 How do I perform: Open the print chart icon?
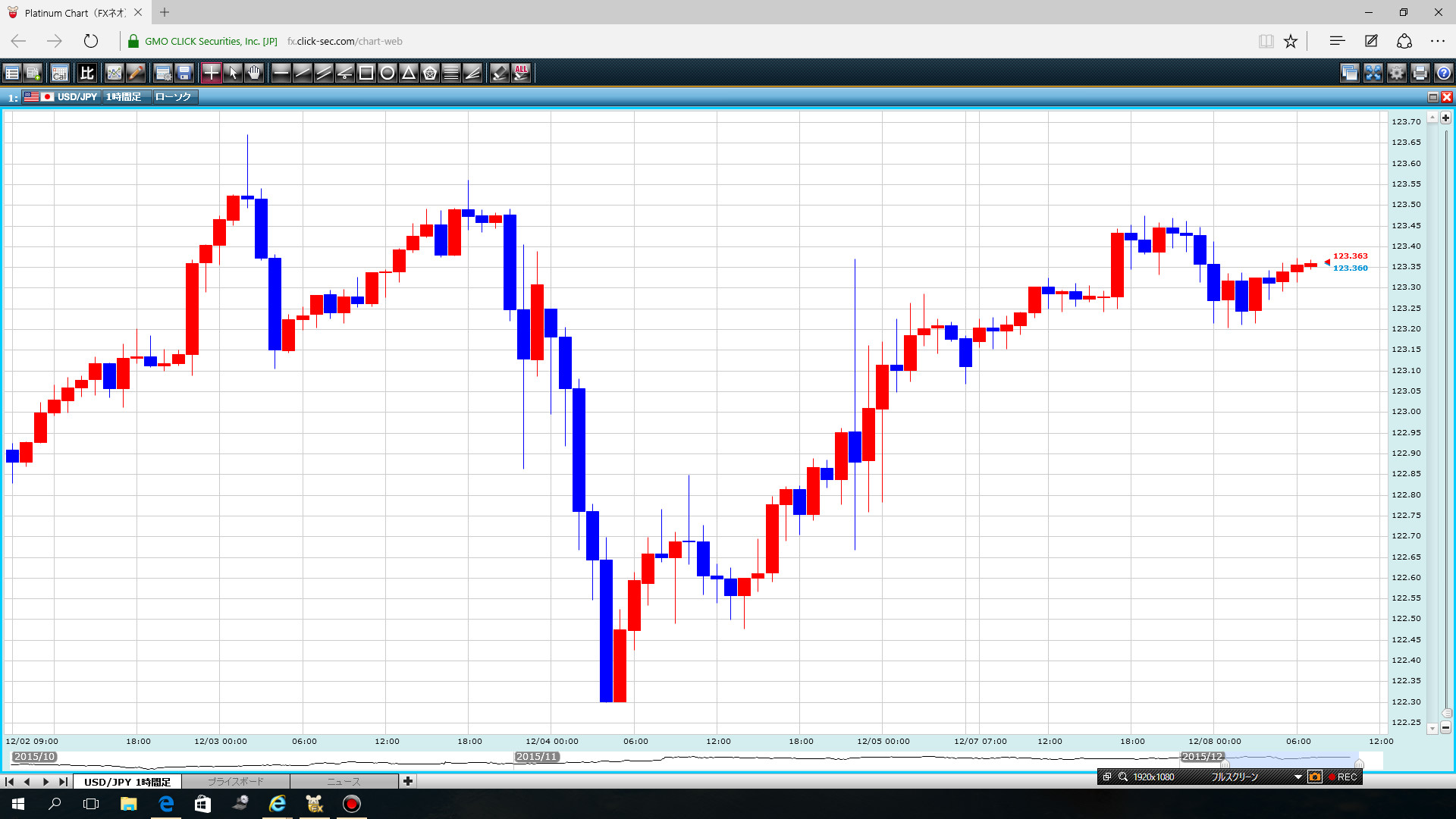(x=1420, y=73)
